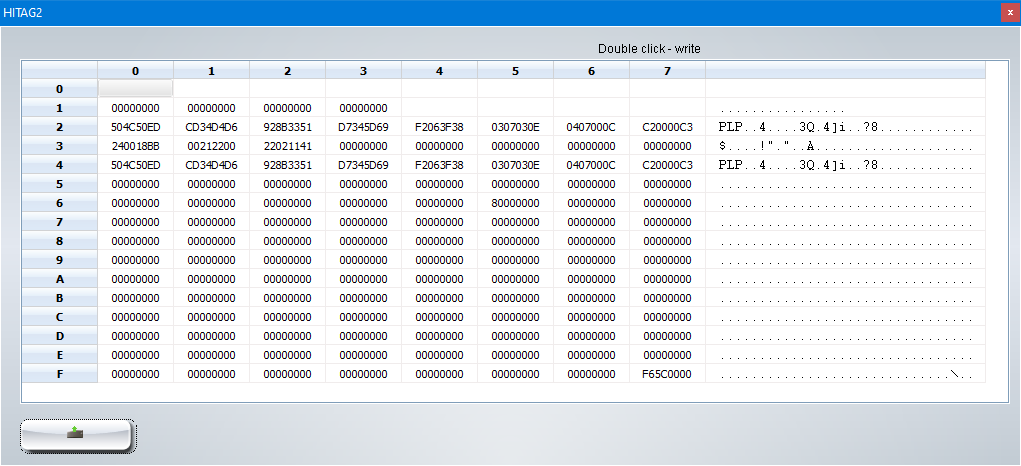Close the HITAG2 window
This screenshot has width=1021, height=466.
tap(1010, 13)
